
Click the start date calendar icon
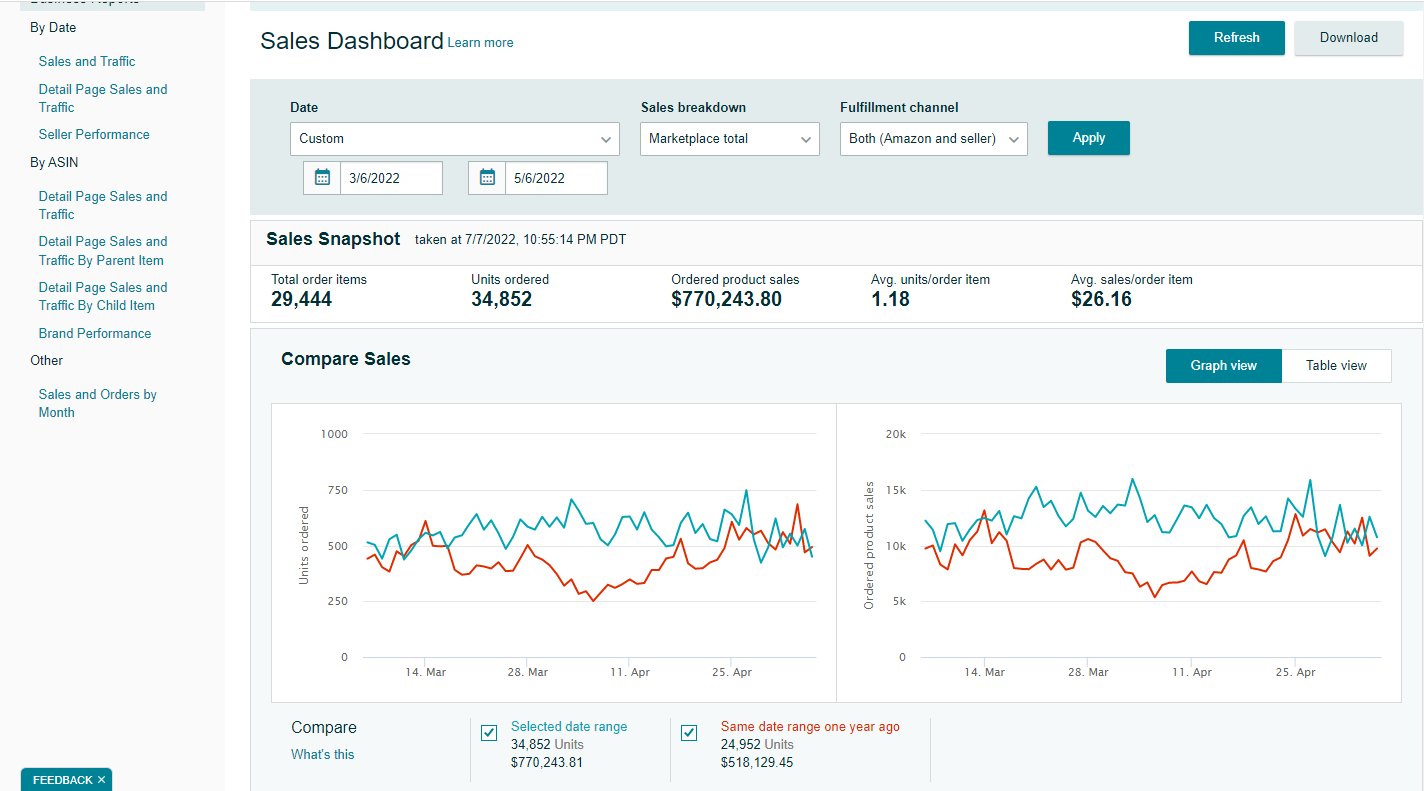click(x=322, y=178)
